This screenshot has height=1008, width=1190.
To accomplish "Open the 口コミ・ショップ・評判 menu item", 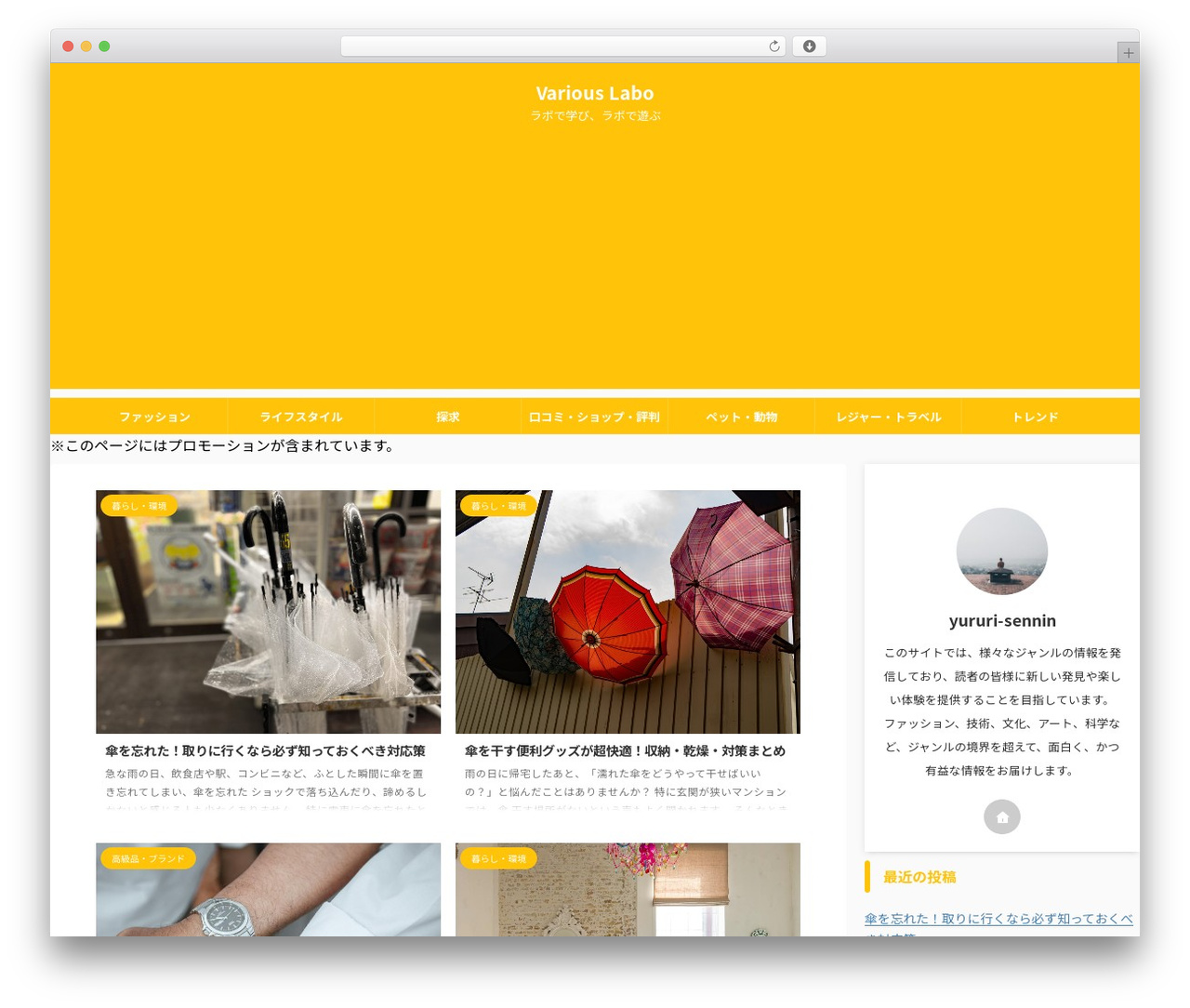I will click(x=595, y=417).
